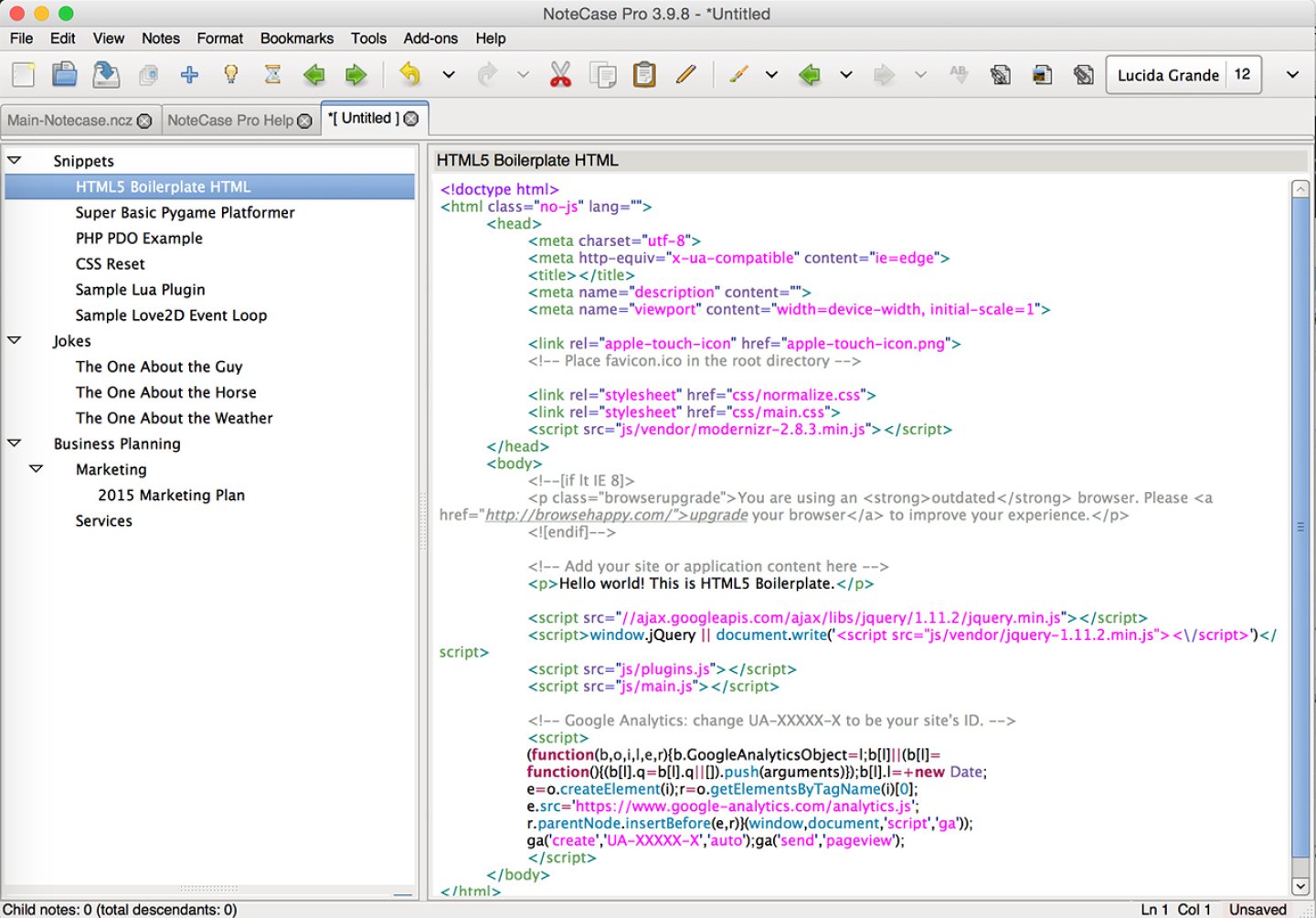Close the NoteCase Pro Help tab
1316x918 pixels.
[x=305, y=121]
